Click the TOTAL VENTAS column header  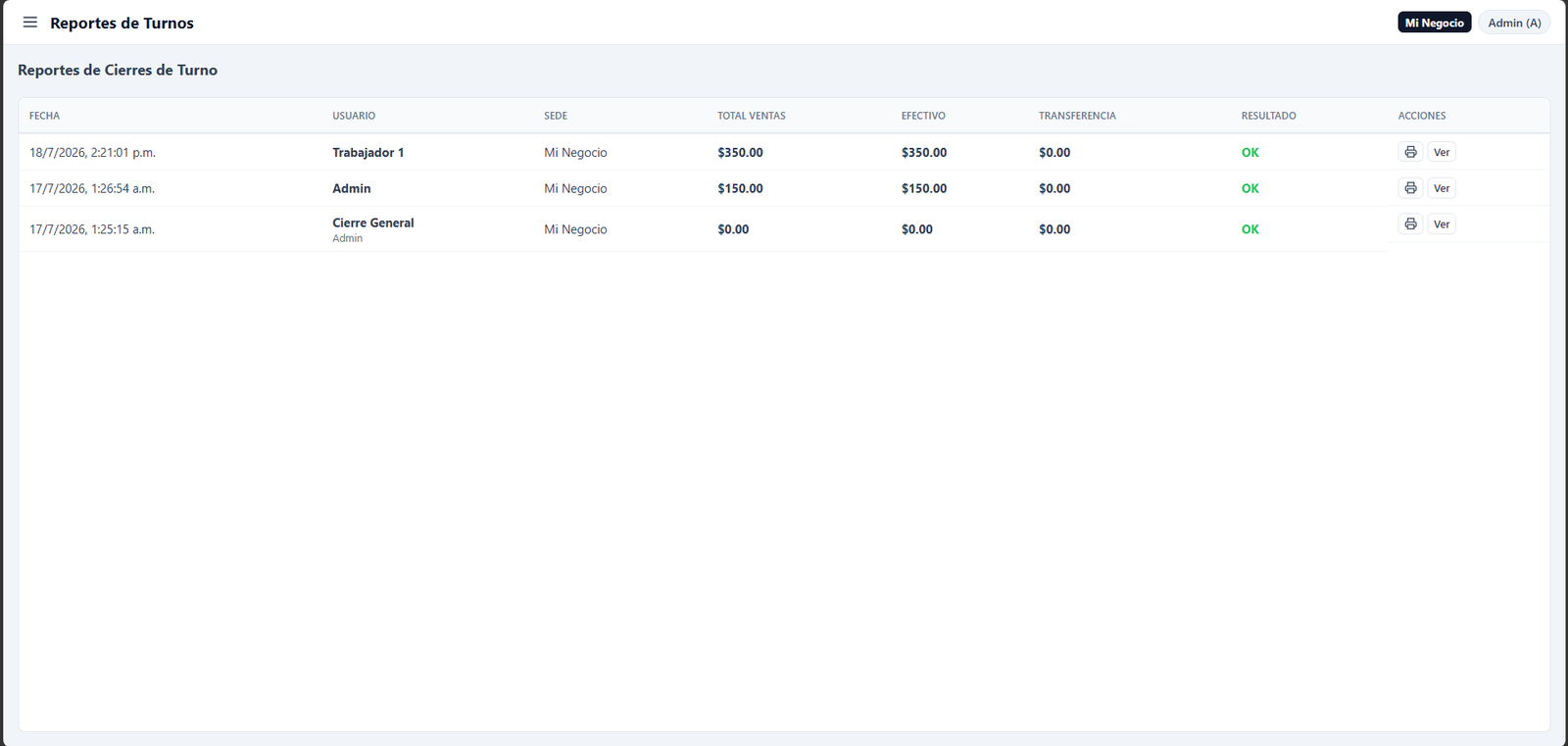(752, 116)
